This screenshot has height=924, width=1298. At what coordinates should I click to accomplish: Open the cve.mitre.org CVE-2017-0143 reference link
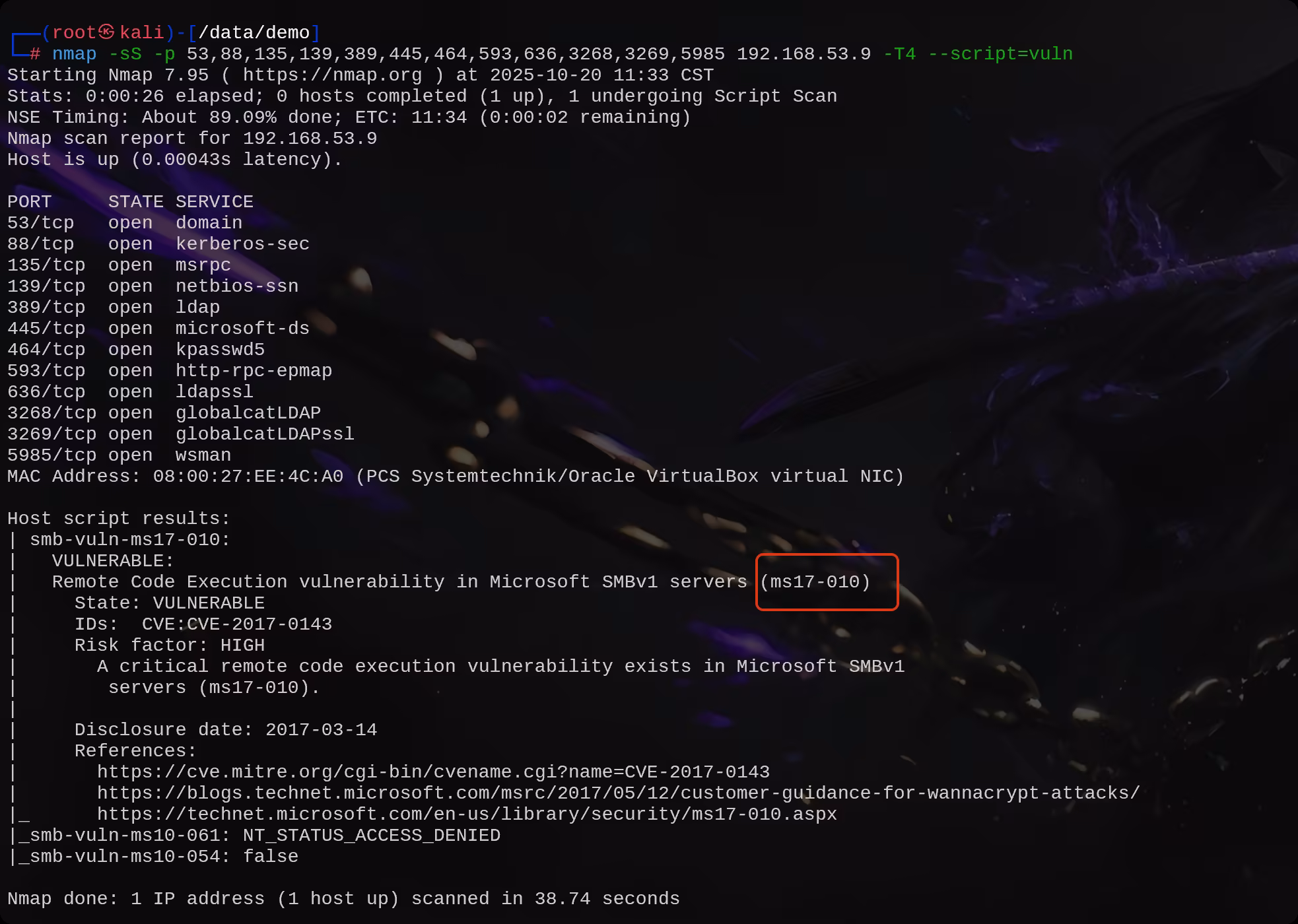pyautogui.click(x=433, y=772)
